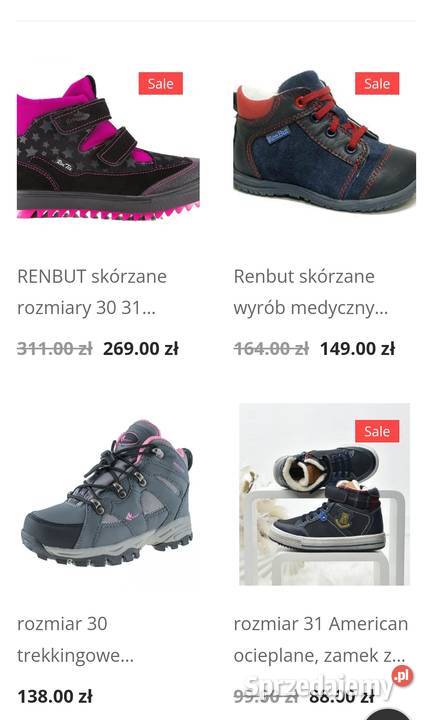Open the rozmiar 31 American ocieplane listing
This screenshot has width=433, height=720.
coord(321,640)
